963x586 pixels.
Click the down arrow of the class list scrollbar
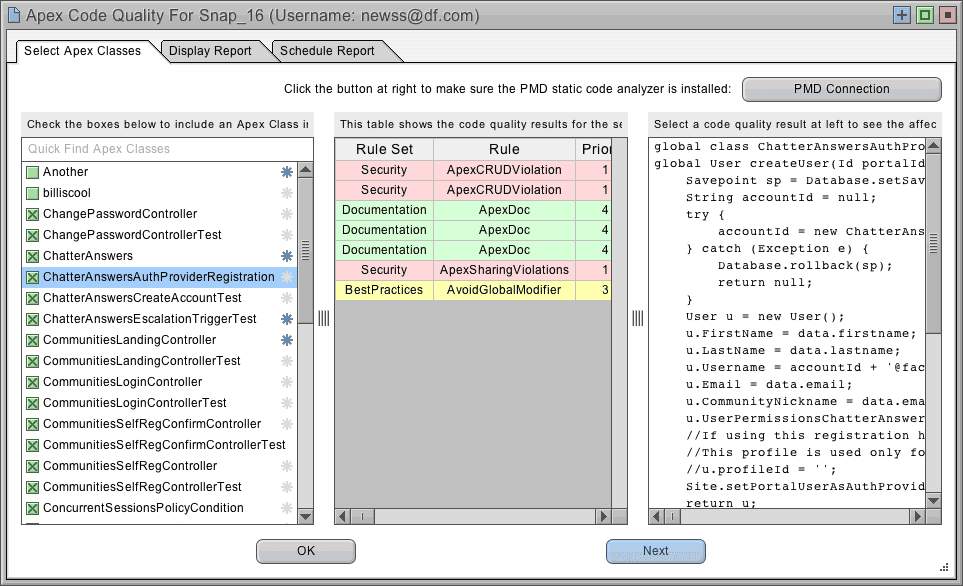pos(305,517)
